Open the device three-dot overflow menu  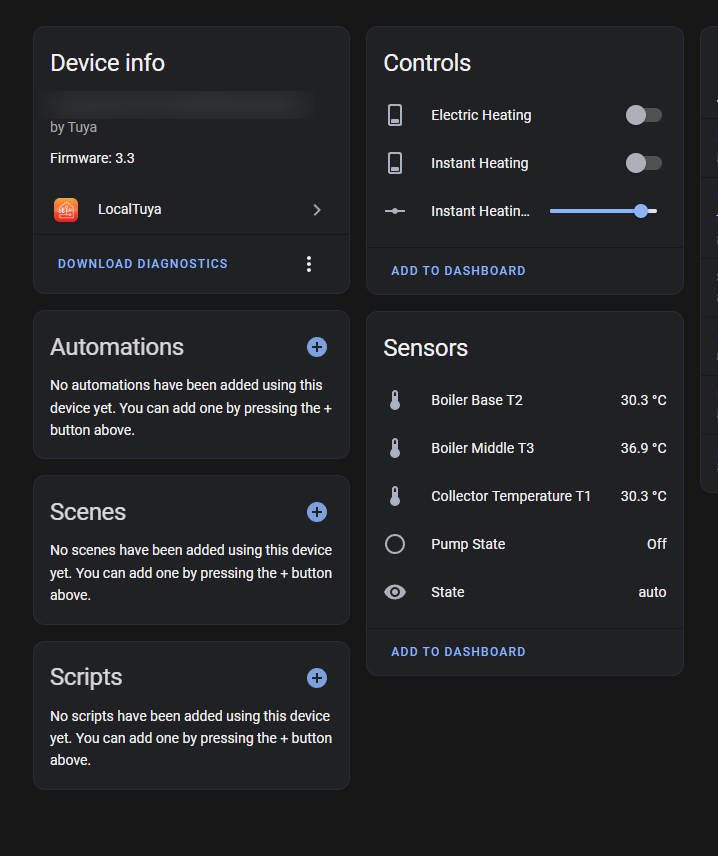309,264
